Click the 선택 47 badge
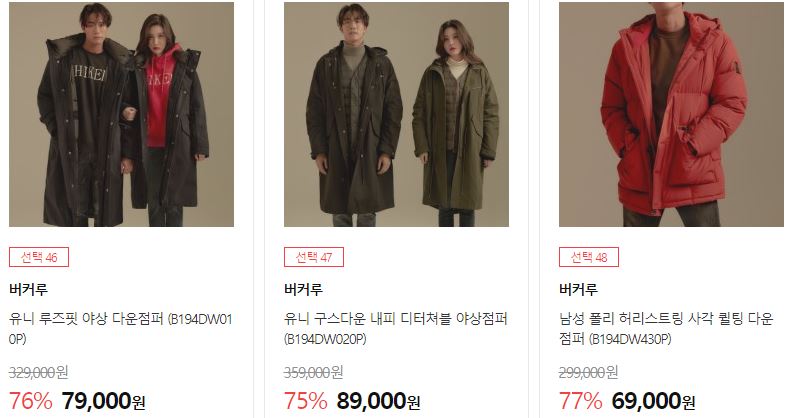This screenshot has height=418, width=795. click(314, 257)
